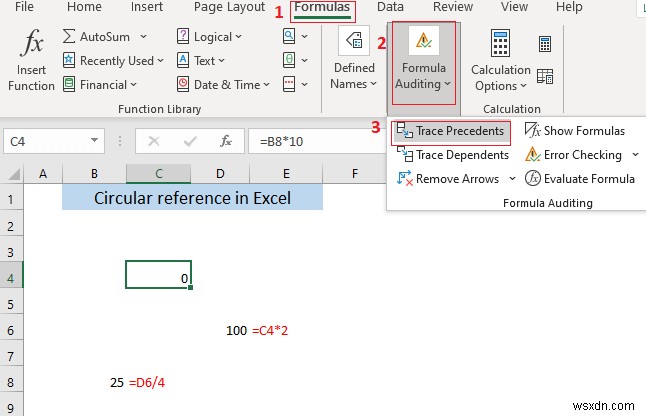Click the Financial functions icon

(x=69, y=84)
